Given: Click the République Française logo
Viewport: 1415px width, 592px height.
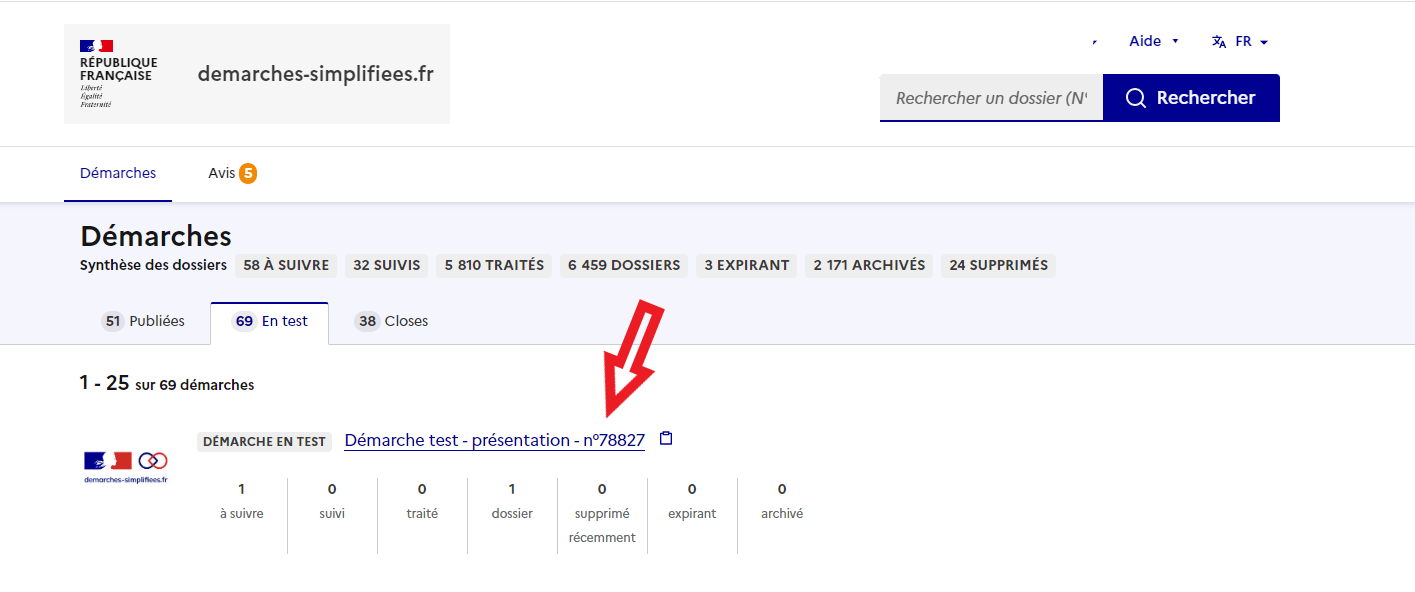Looking at the screenshot, I should pyautogui.click(x=118, y=74).
